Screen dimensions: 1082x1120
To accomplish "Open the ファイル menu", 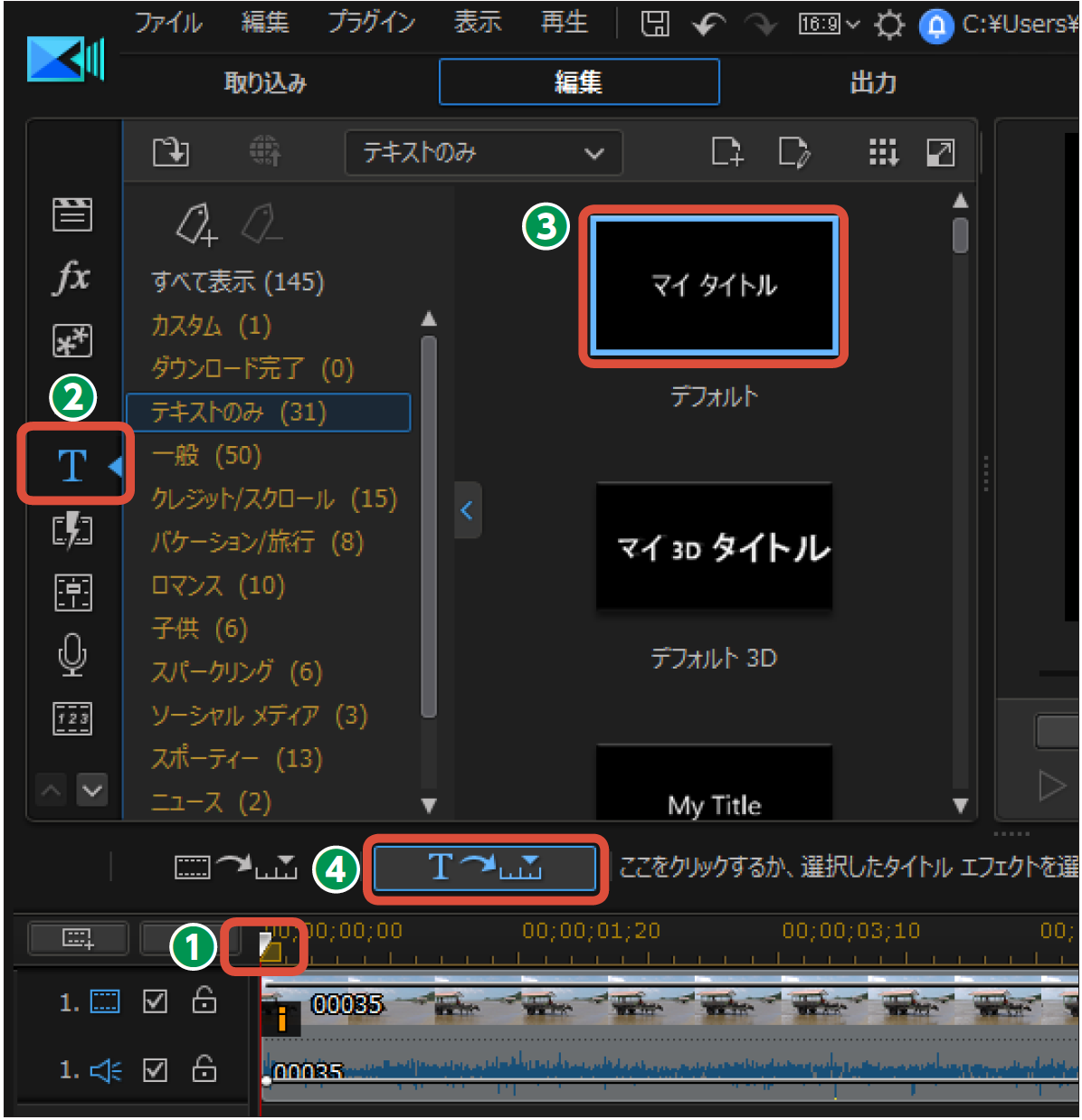I will (x=168, y=24).
